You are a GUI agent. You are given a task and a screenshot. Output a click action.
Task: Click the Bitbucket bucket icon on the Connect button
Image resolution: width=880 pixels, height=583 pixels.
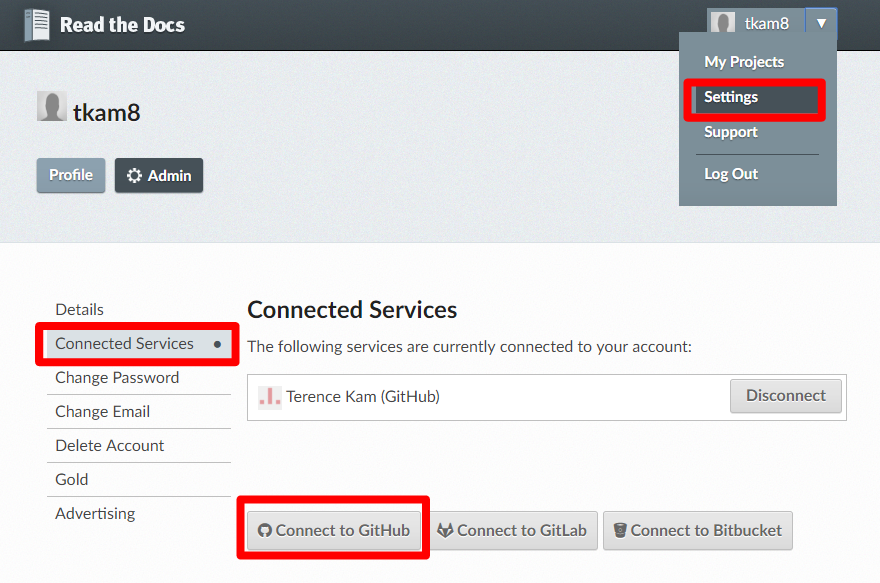[620, 530]
